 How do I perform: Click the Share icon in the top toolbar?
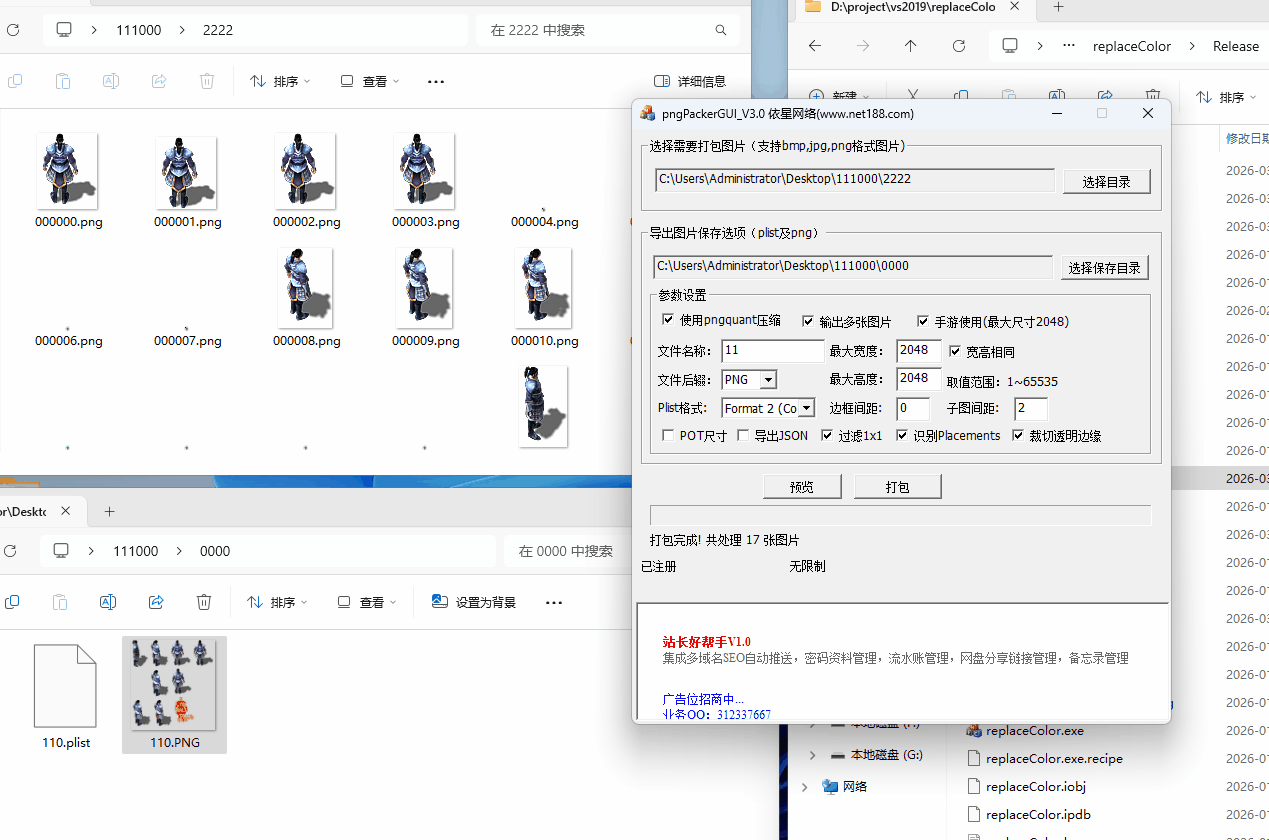pyautogui.click(x=158, y=81)
